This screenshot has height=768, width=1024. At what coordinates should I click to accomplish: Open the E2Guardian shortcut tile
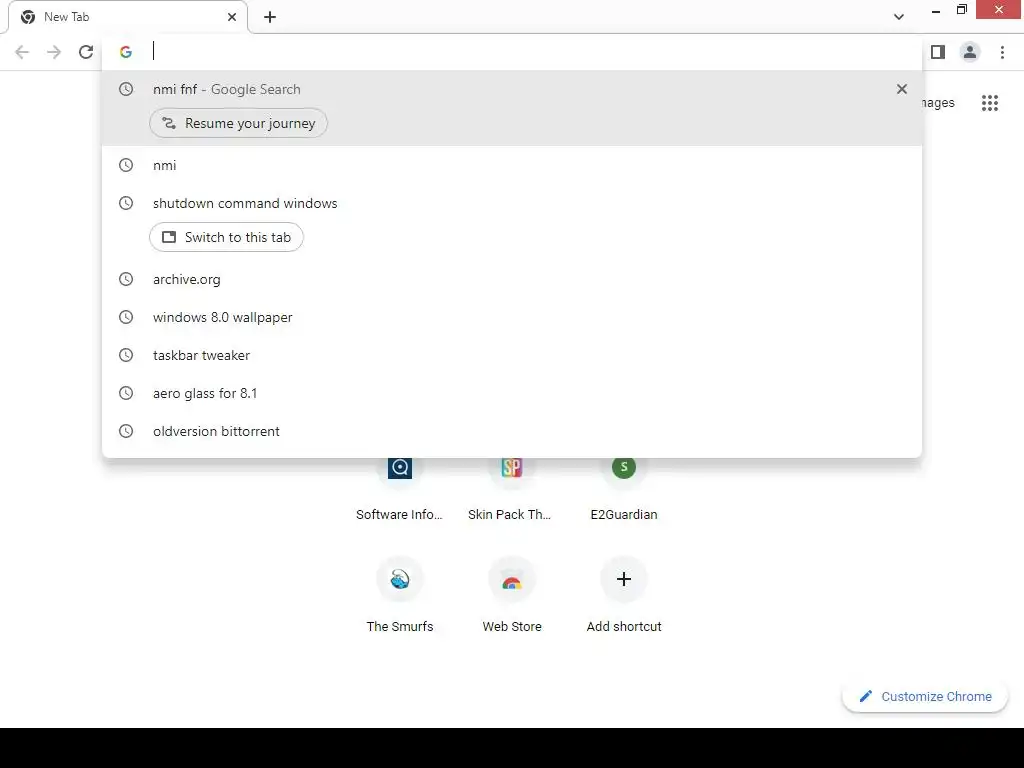[x=624, y=487]
